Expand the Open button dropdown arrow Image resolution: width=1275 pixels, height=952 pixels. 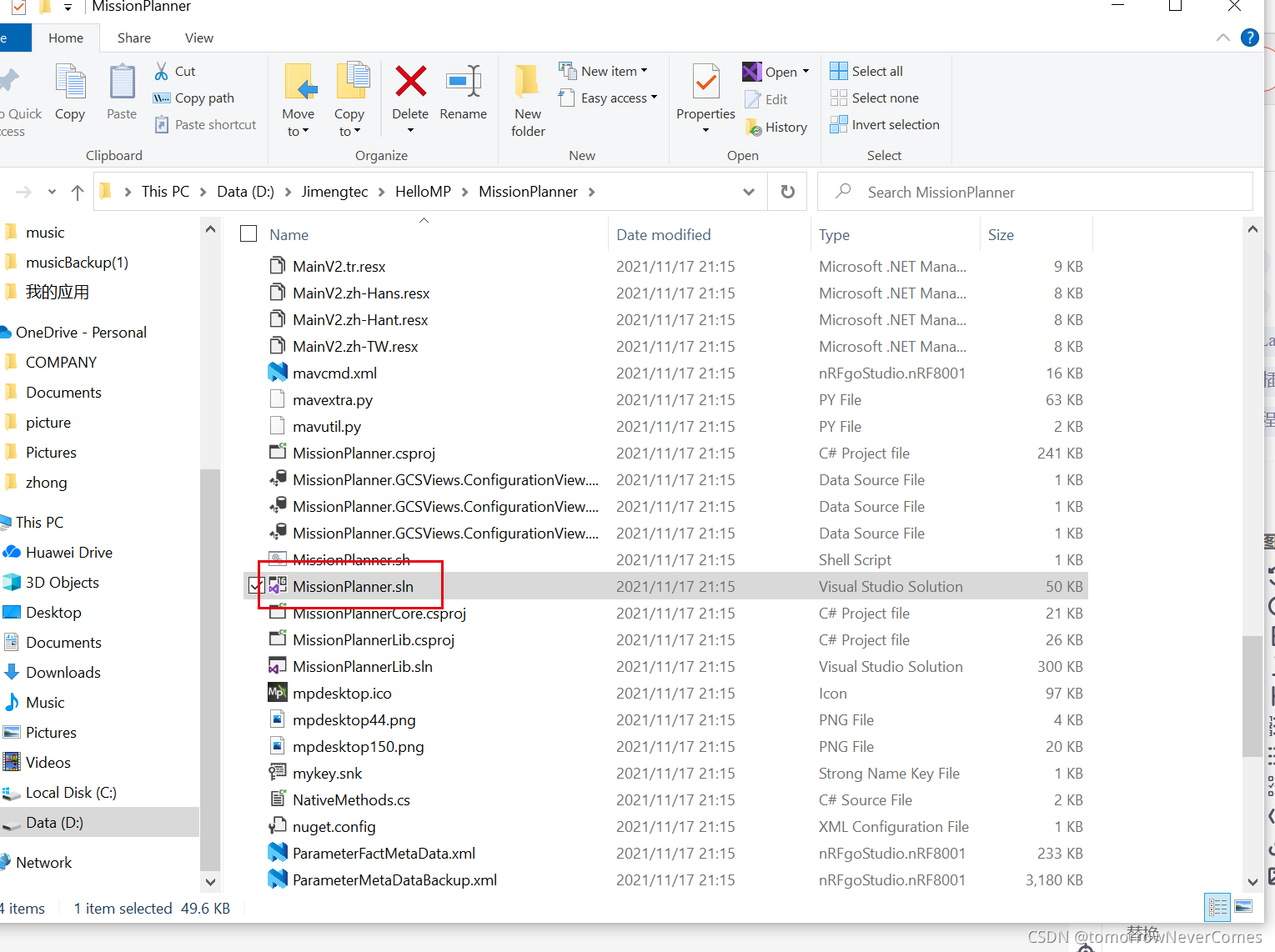click(806, 73)
